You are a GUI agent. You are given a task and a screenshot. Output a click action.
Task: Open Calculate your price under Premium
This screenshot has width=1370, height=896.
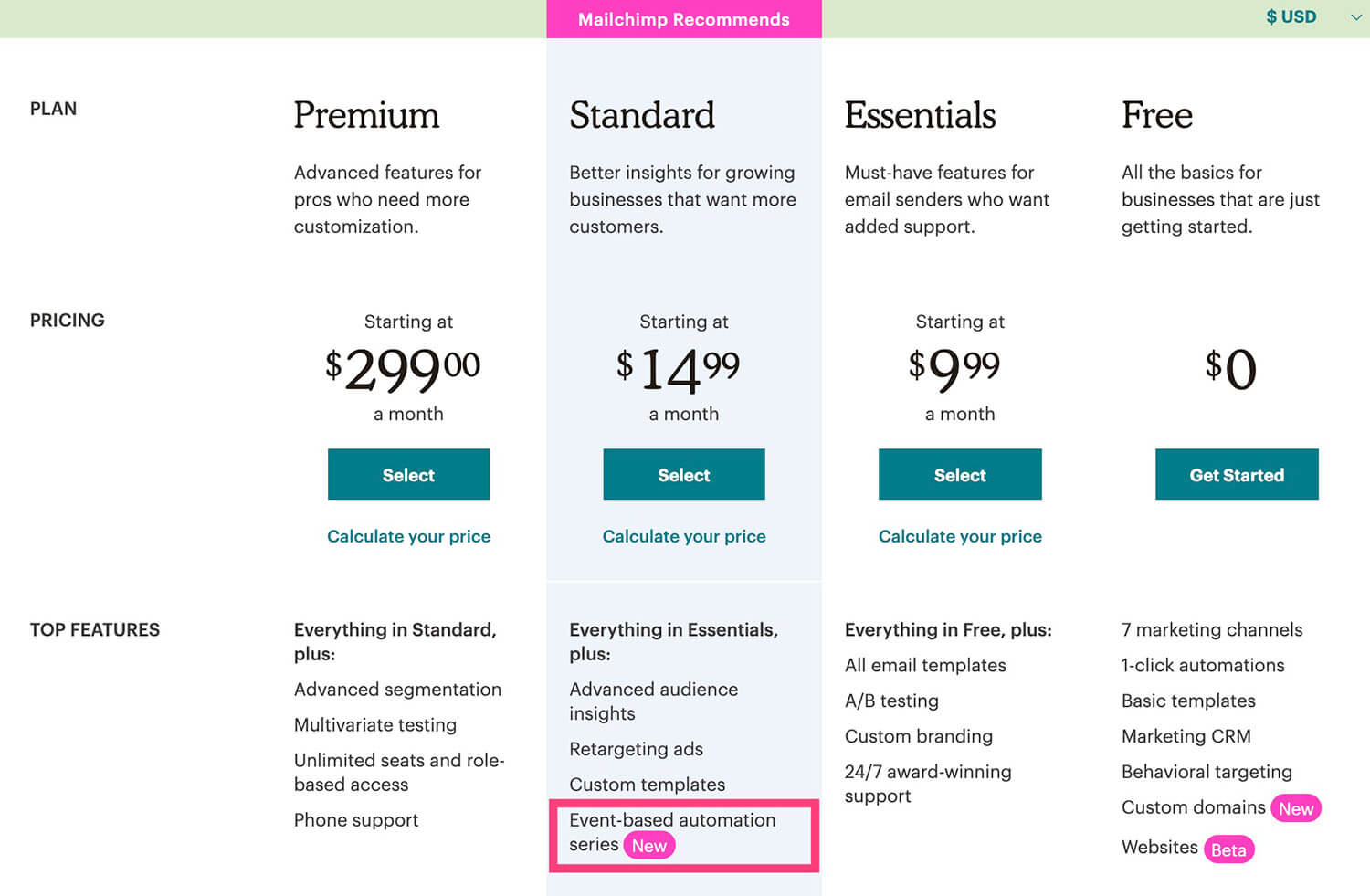[408, 536]
